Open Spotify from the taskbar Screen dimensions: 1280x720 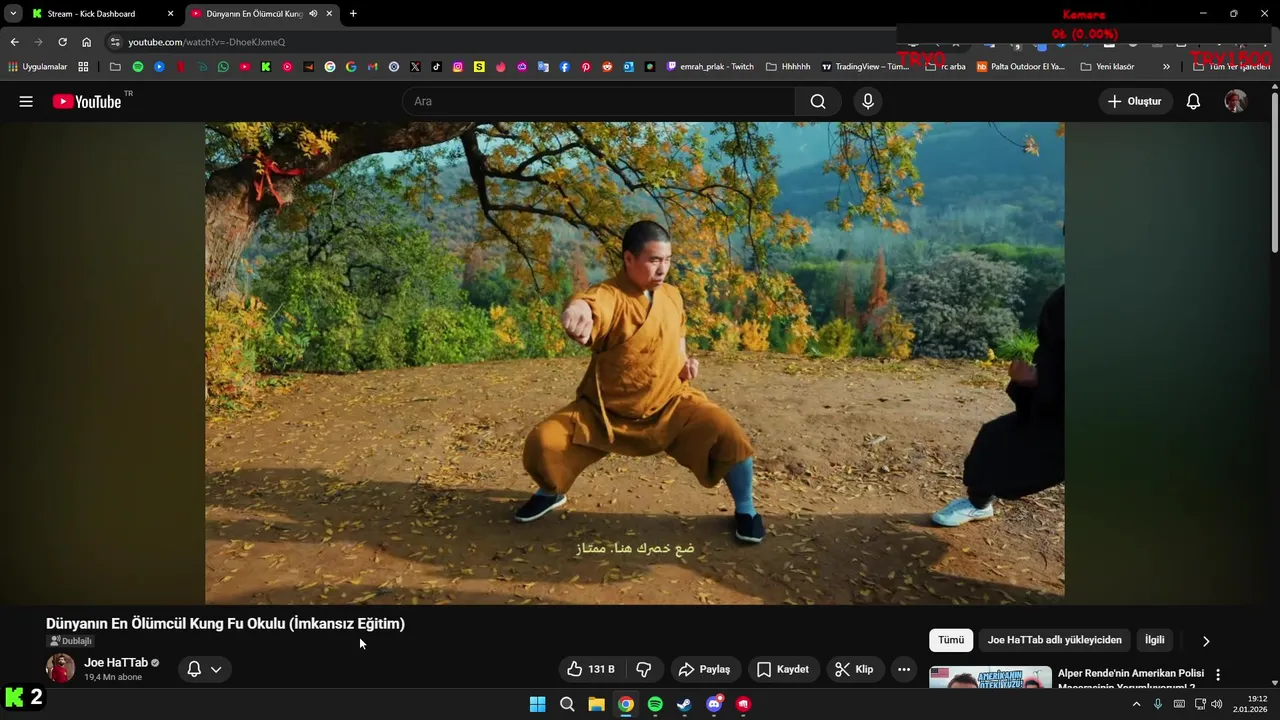[655, 704]
